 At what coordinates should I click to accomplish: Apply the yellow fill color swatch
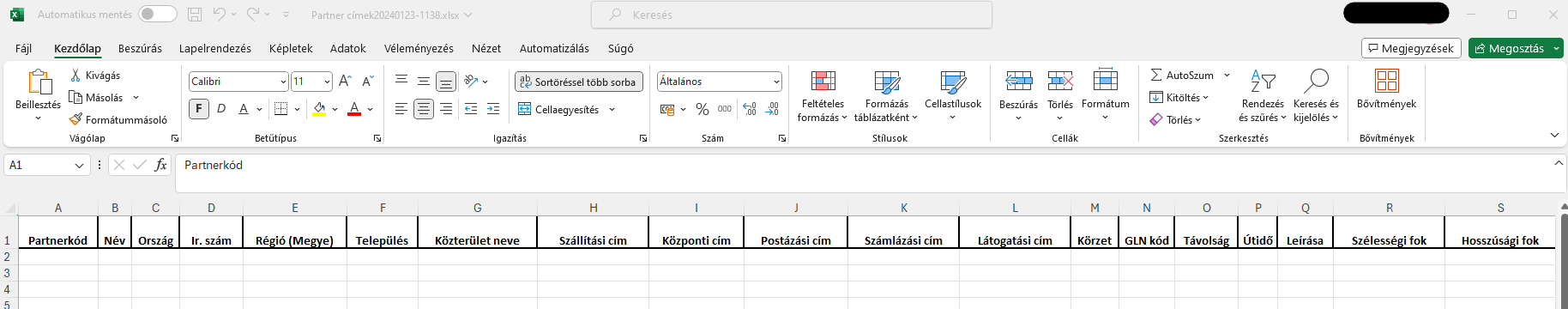point(319,109)
